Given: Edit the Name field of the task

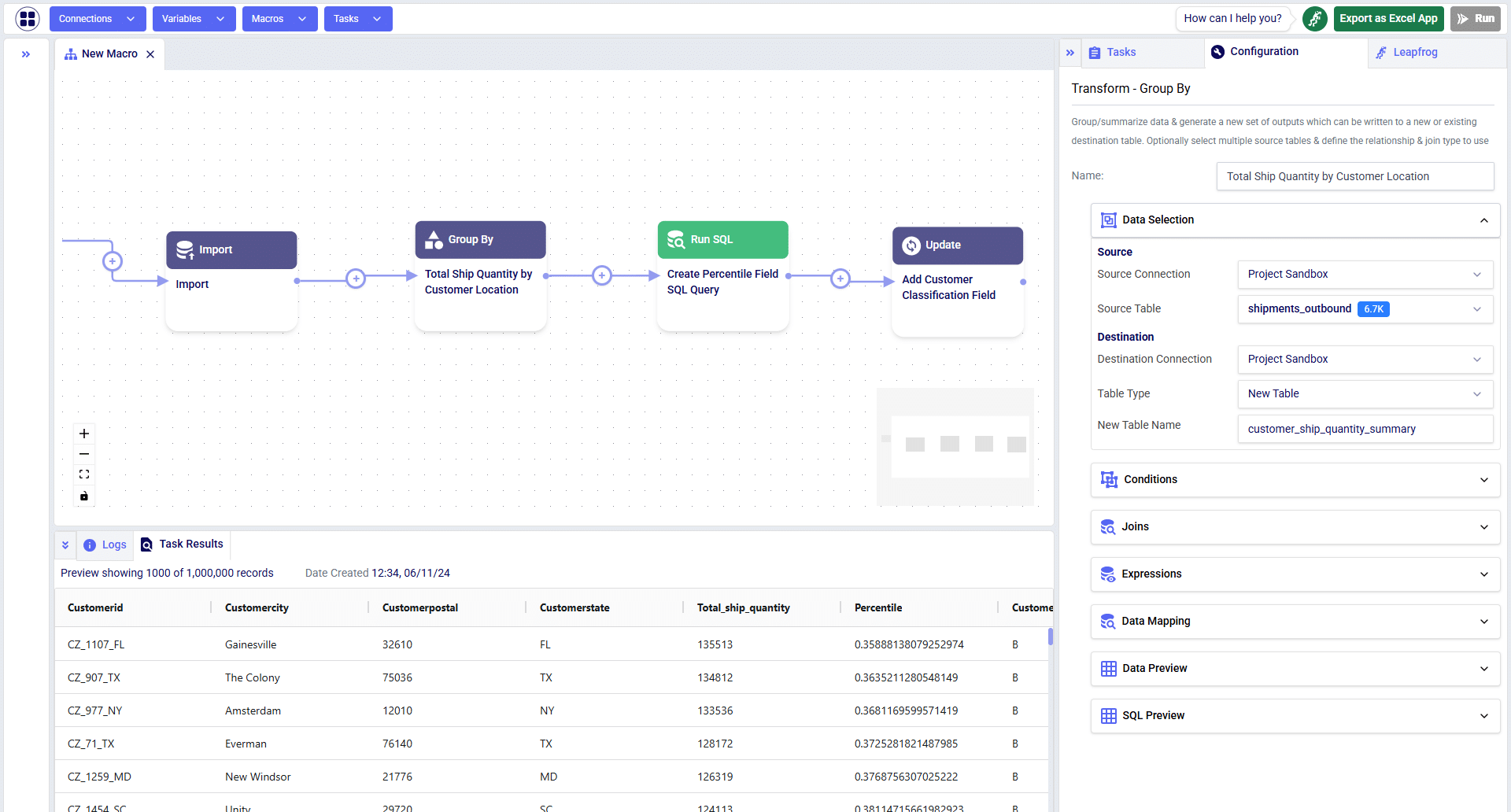Looking at the screenshot, I should [1355, 176].
